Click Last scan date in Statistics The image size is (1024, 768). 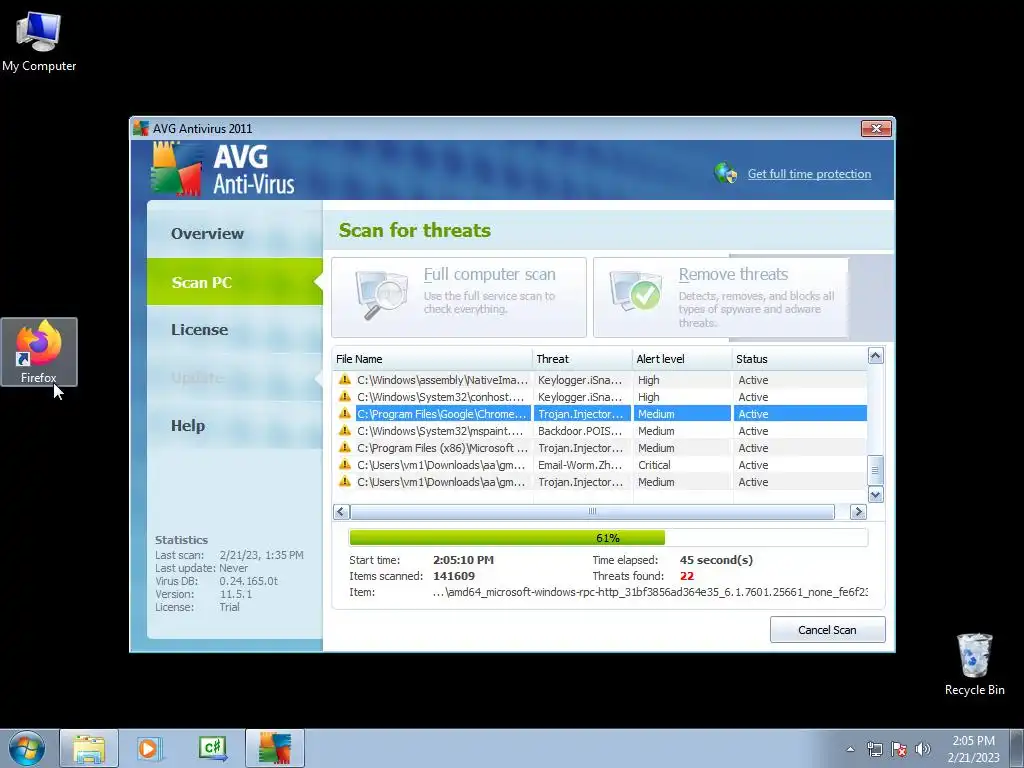pyautogui.click(x=261, y=555)
